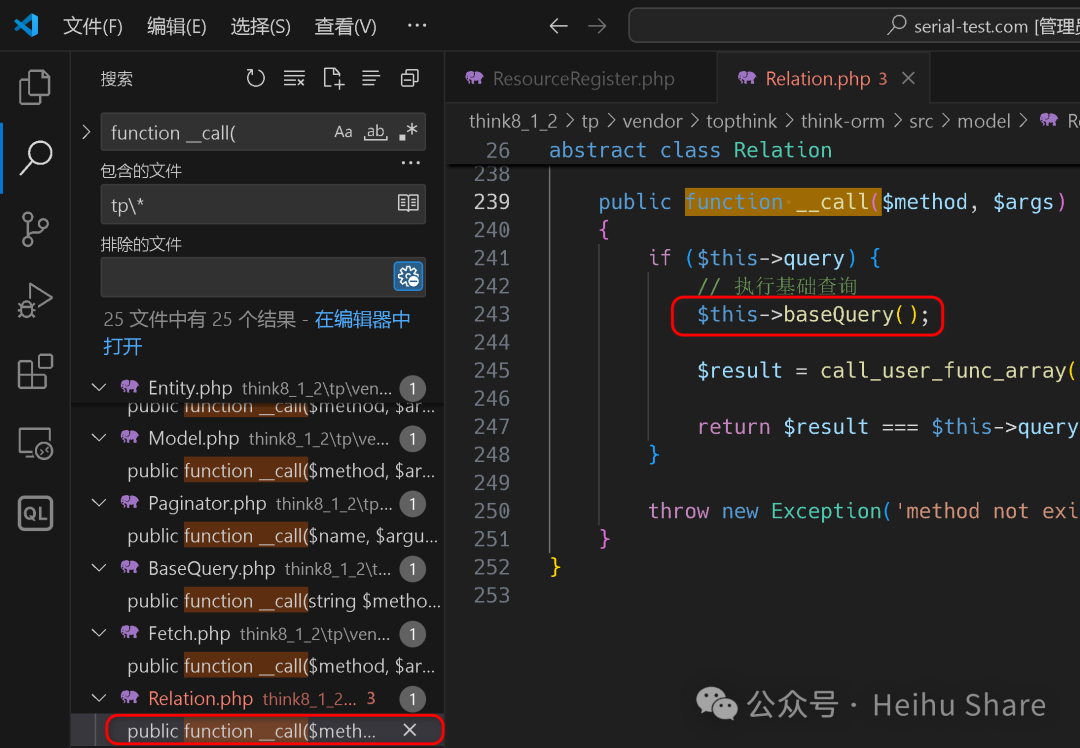Image resolution: width=1080 pixels, height=748 pixels.
Task: Collapse the Paginator.php result group
Action: [x=99, y=503]
